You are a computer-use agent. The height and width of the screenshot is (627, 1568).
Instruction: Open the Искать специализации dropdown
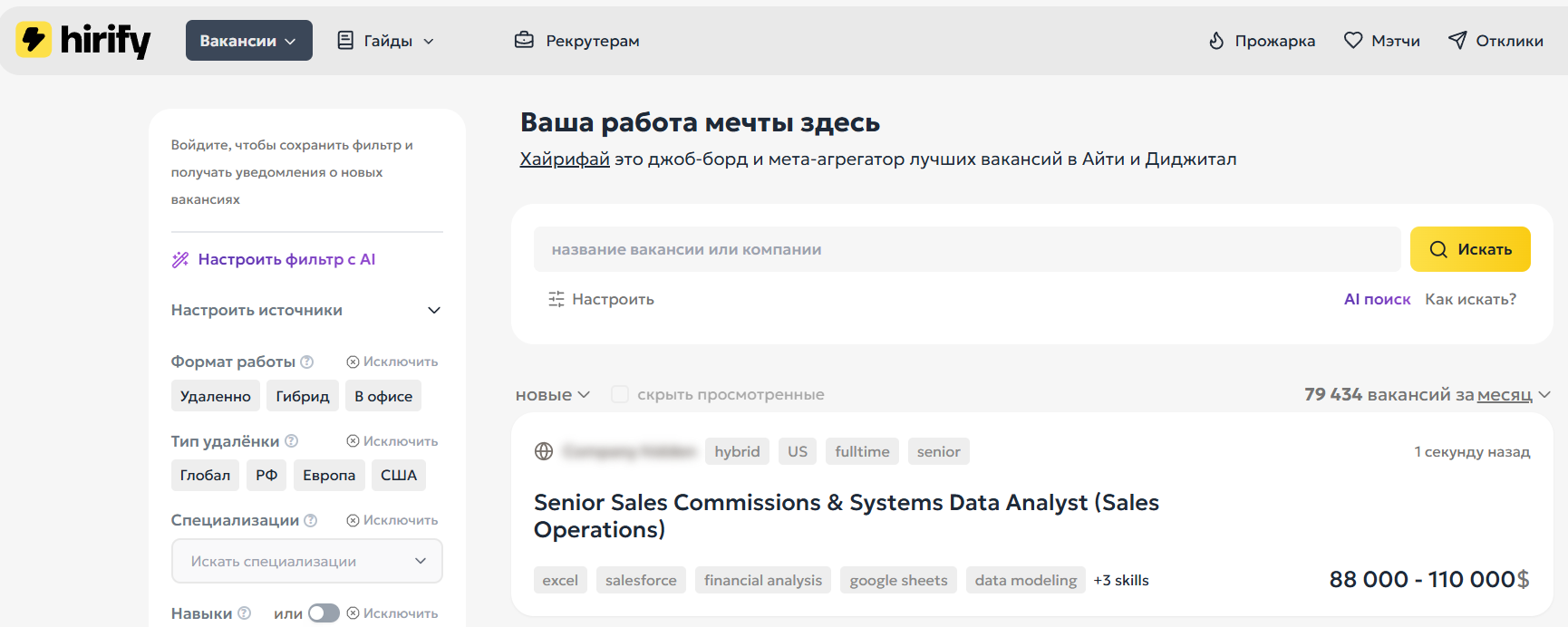tap(306, 561)
